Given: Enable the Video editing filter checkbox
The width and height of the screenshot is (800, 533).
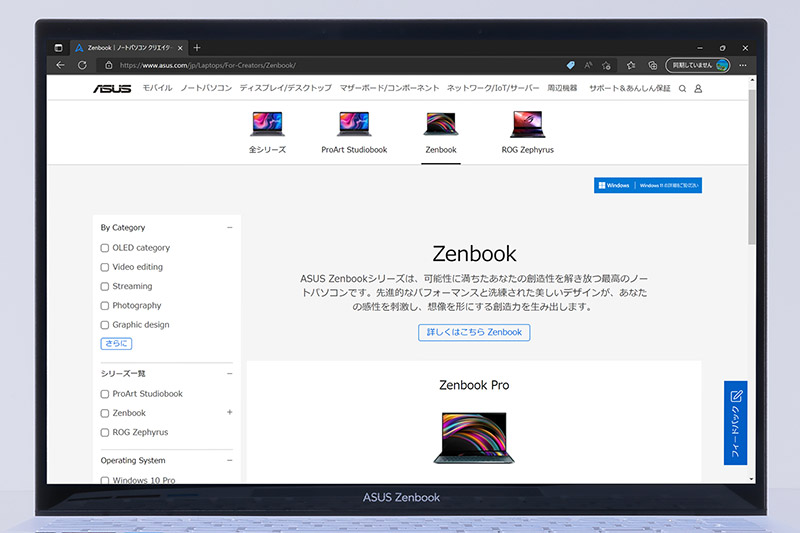Looking at the screenshot, I should coord(105,267).
